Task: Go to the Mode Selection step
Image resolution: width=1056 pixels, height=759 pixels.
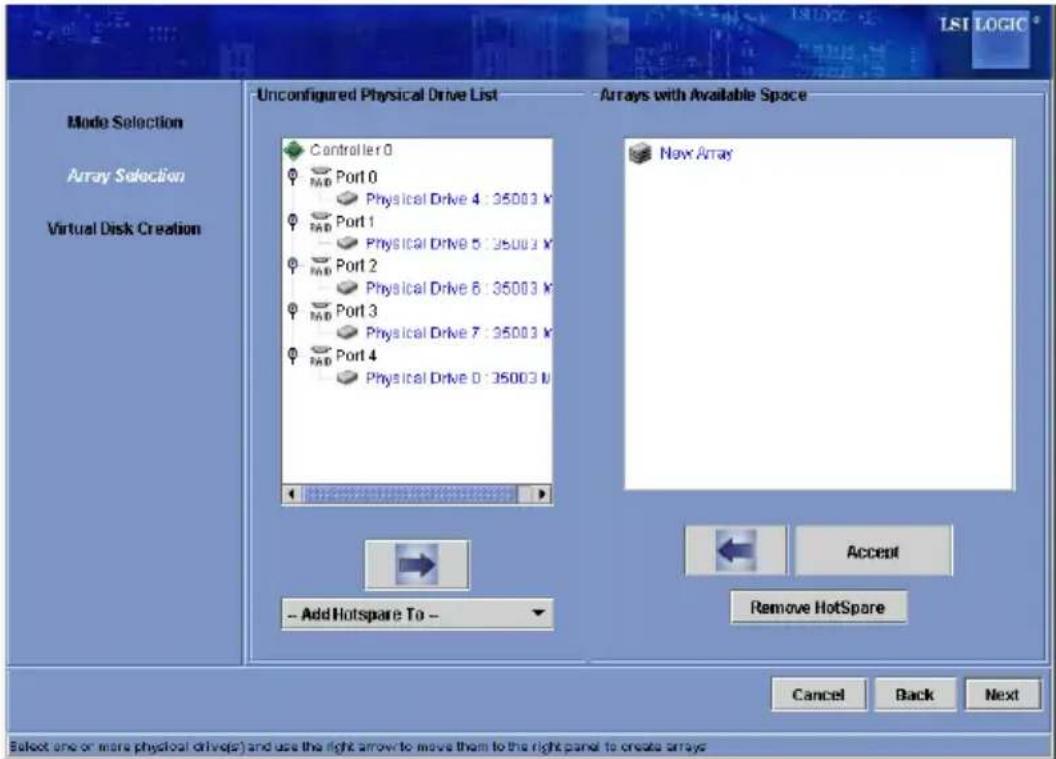Action: 125,123
